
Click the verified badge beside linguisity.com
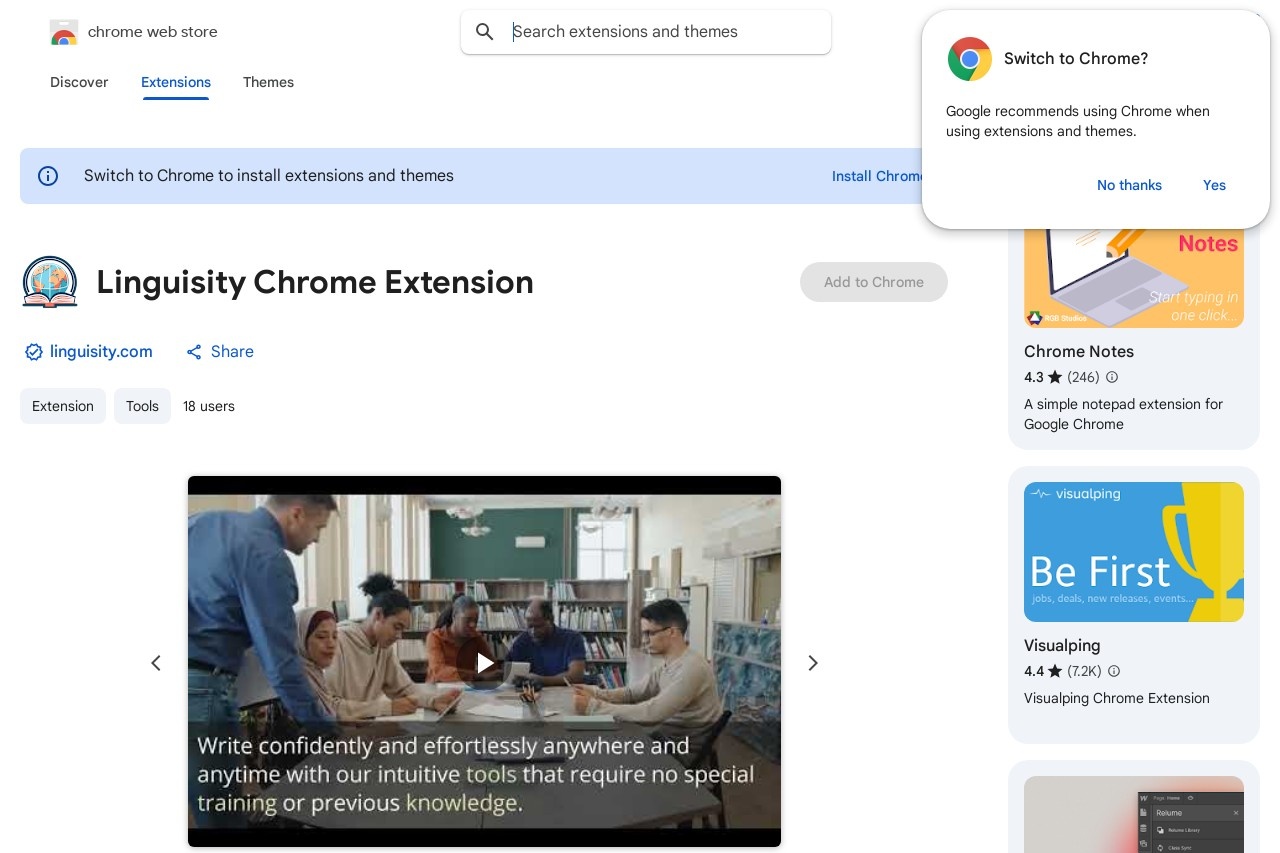point(33,352)
